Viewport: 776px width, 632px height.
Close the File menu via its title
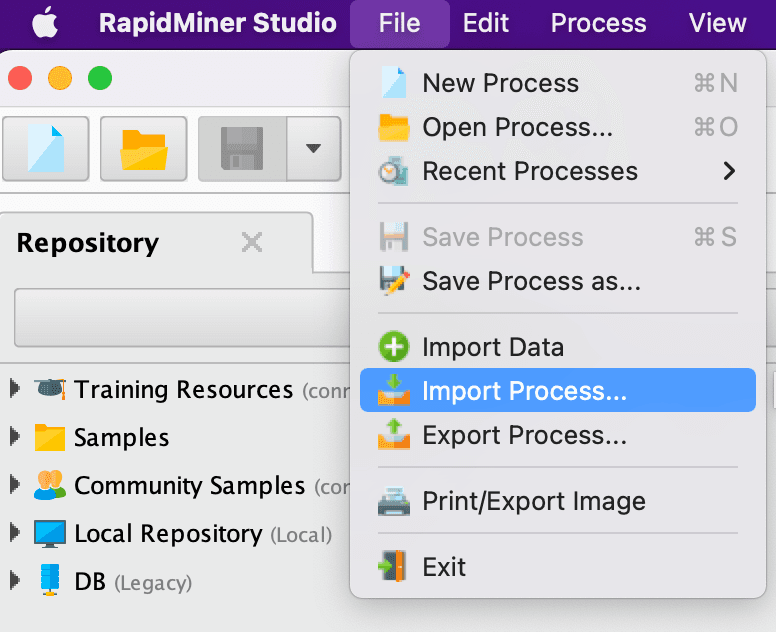pyautogui.click(x=399, y=23)
